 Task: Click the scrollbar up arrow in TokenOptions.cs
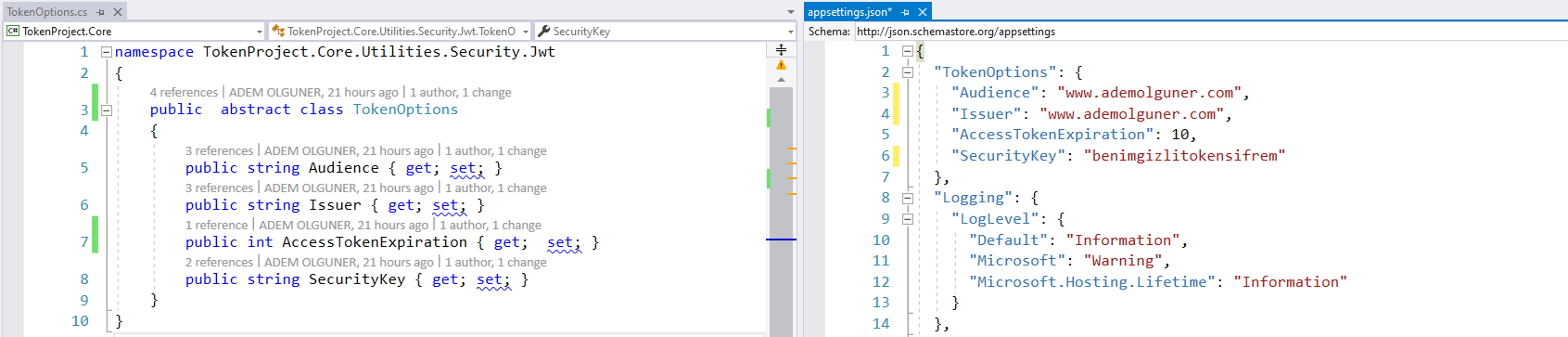781,80
